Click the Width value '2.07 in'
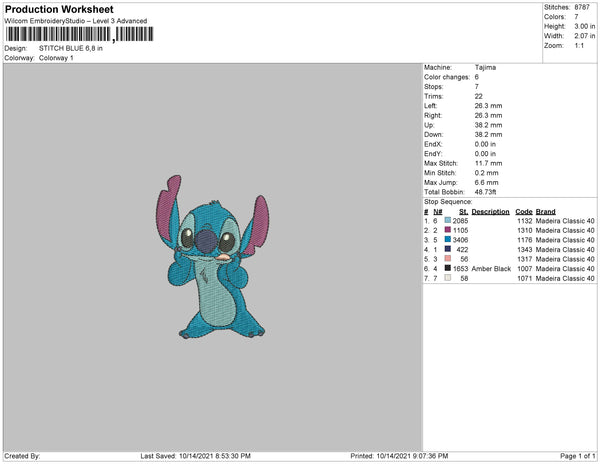This screenshot has height=464, width=600. (585, 36)
